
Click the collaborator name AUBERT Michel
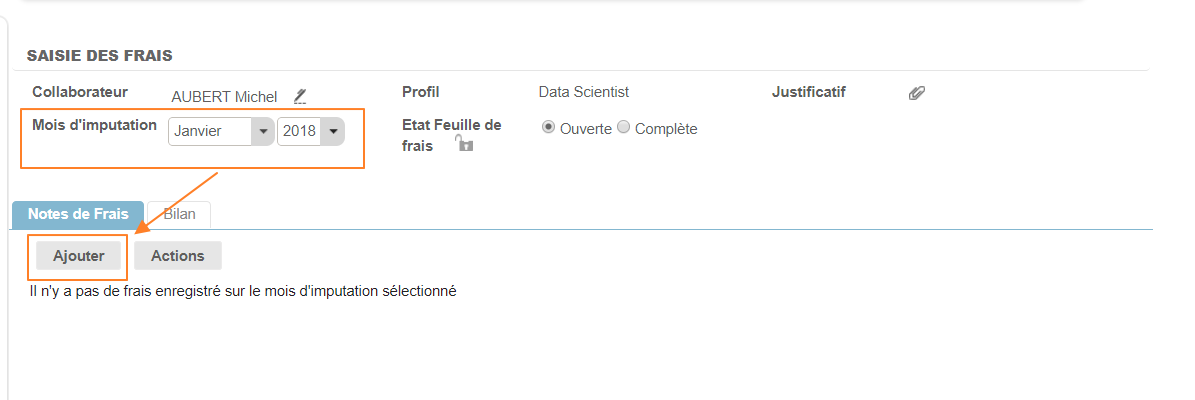click(x=224, y=97)
